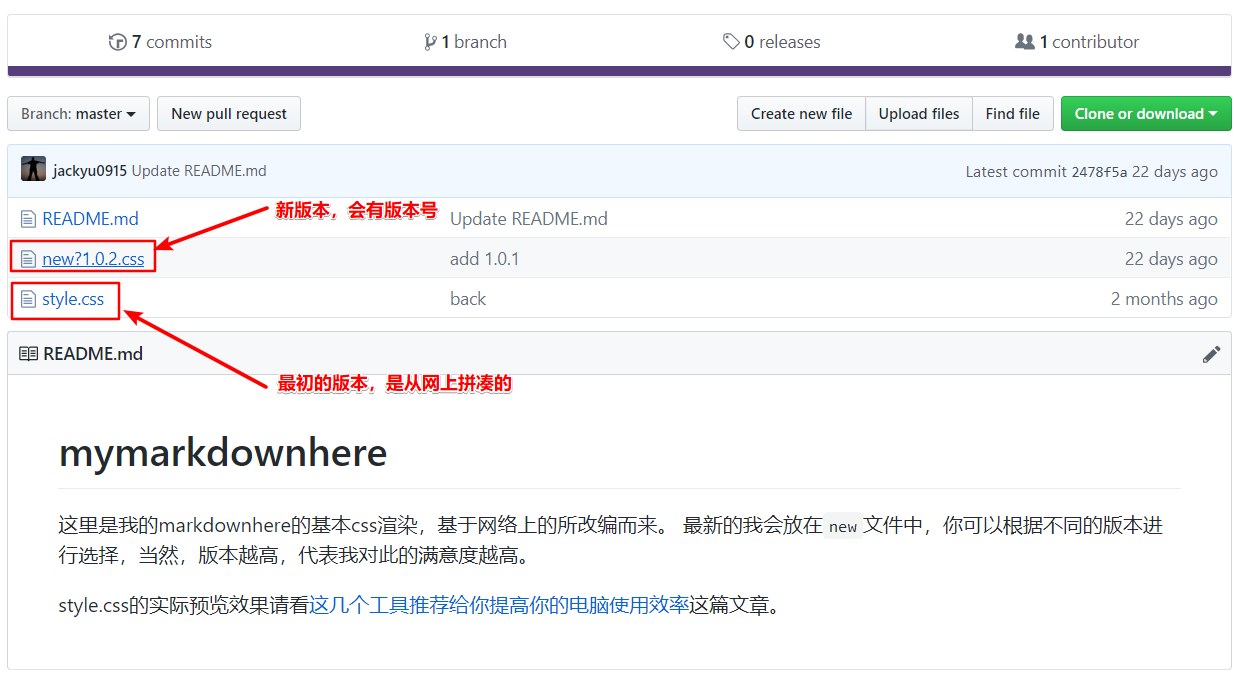The width and height of the screenshot is (1234, 678).
Task: Open the Branch: master dropdown
Action: click(78, 114)
